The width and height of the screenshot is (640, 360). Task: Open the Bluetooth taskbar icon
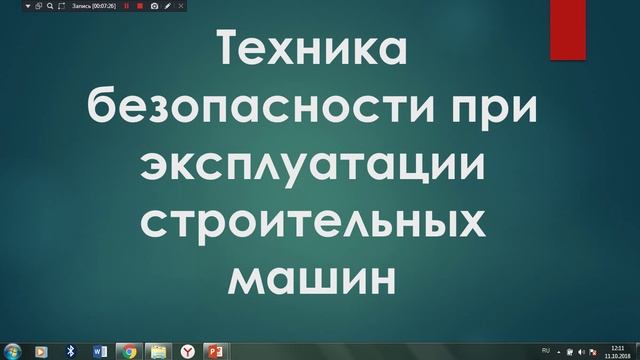(x=71, y=351)
